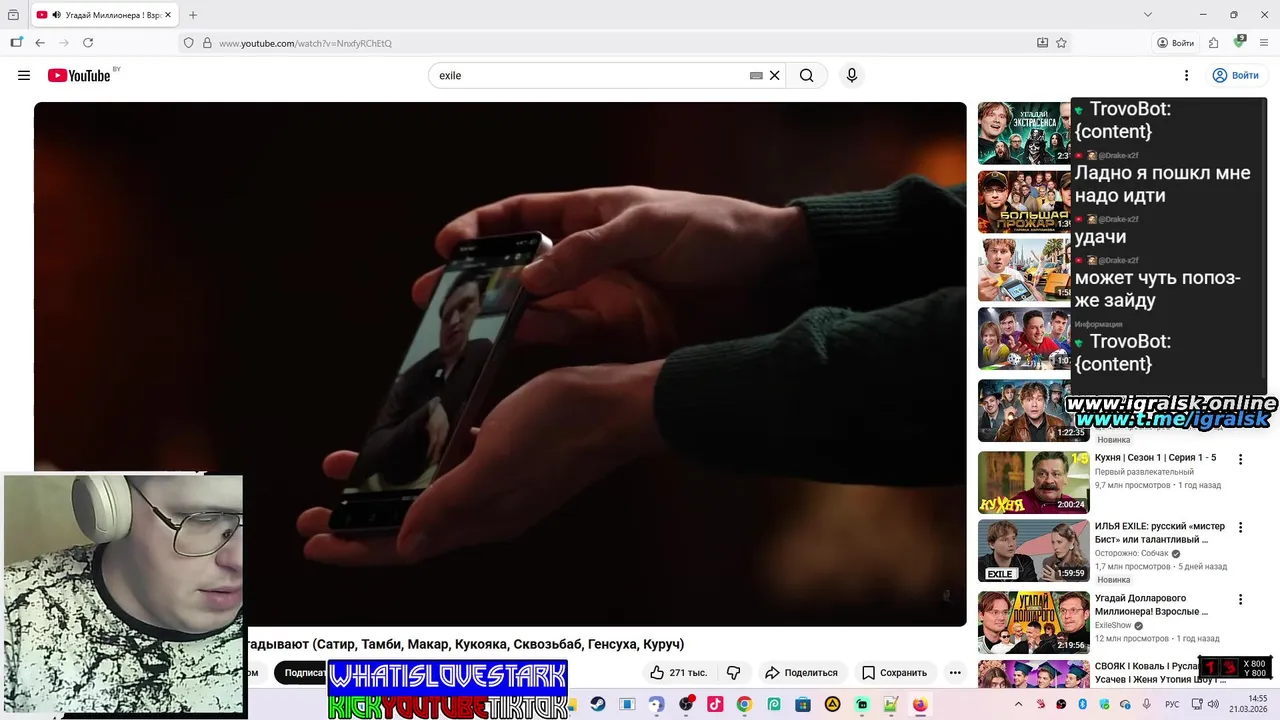Open a new browser tab
This screenshot has width=1280, height=720.
193,15
